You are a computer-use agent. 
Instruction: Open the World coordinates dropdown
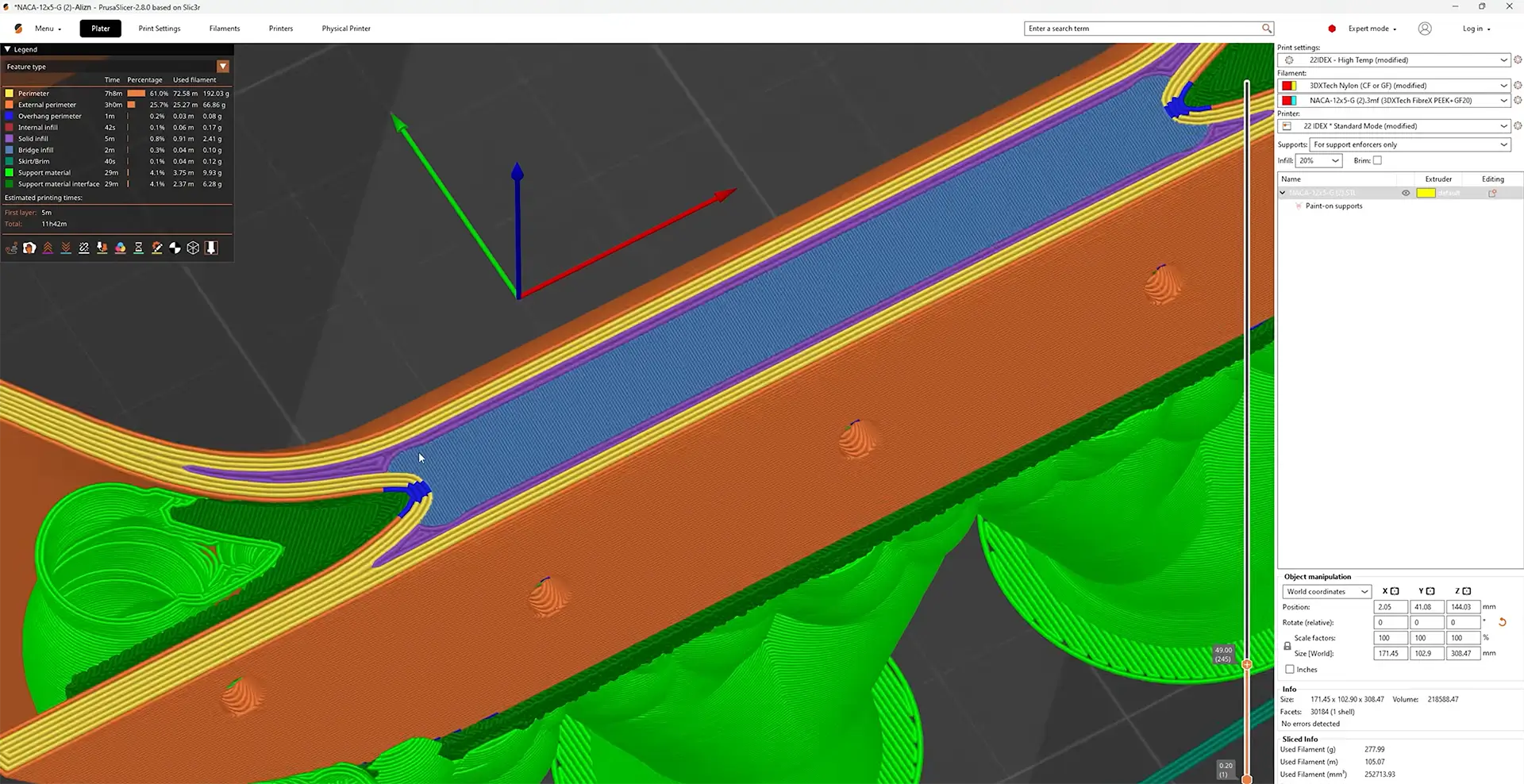point(1326,591)
